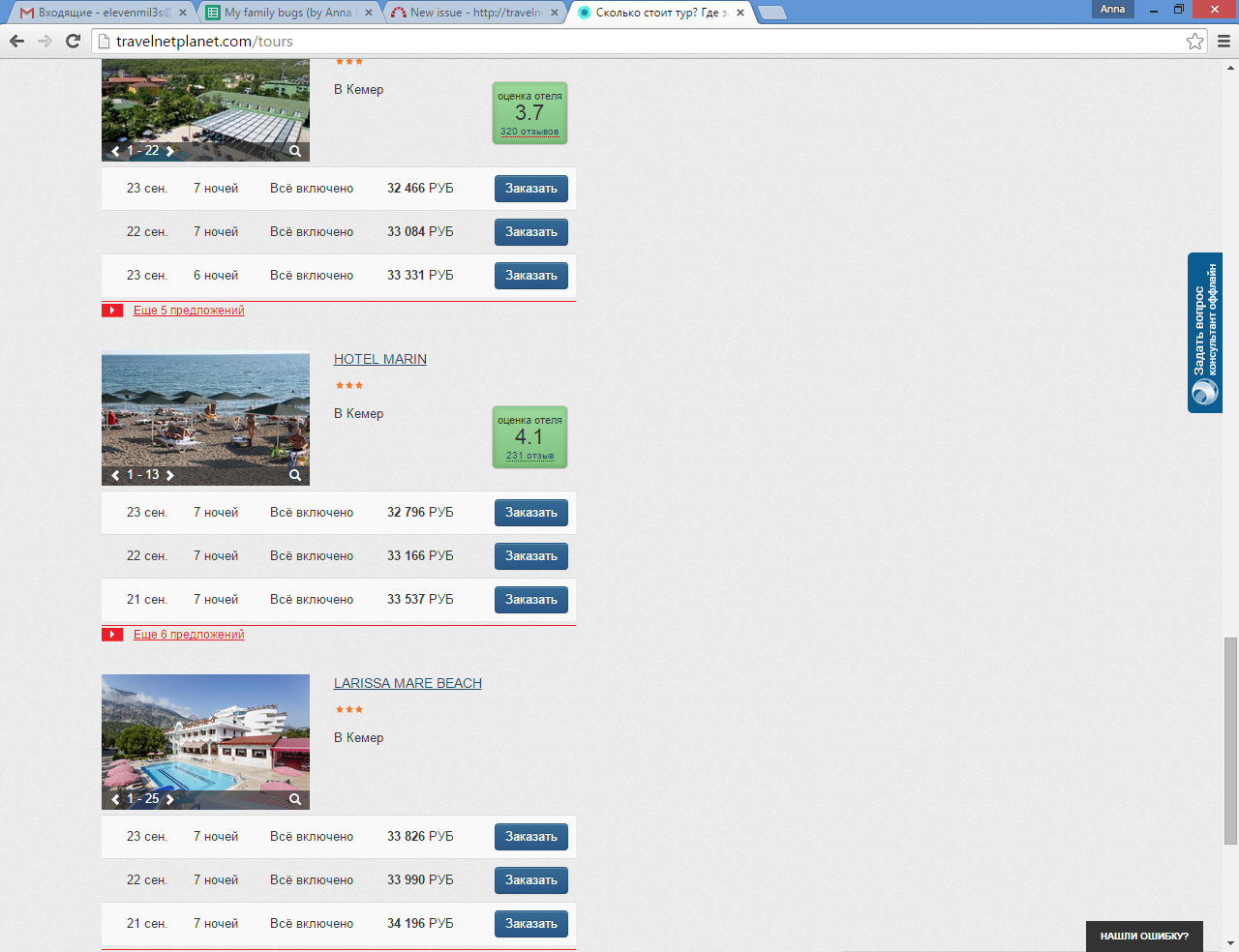Show previous Larissa Mare Beach photo
The width and height of the screenshot is (1239, 952).
coord(116,799)
